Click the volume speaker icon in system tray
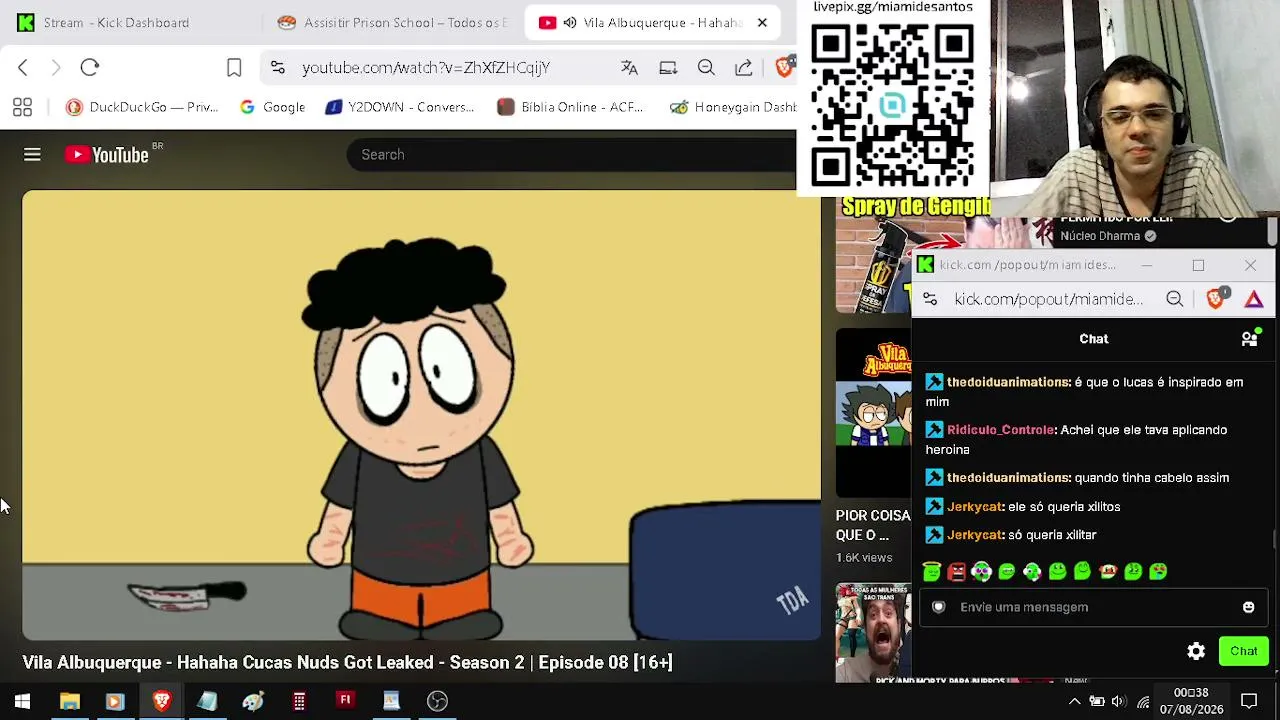Viewport: 1280px width, 720px height. [x=1118, y=701]
